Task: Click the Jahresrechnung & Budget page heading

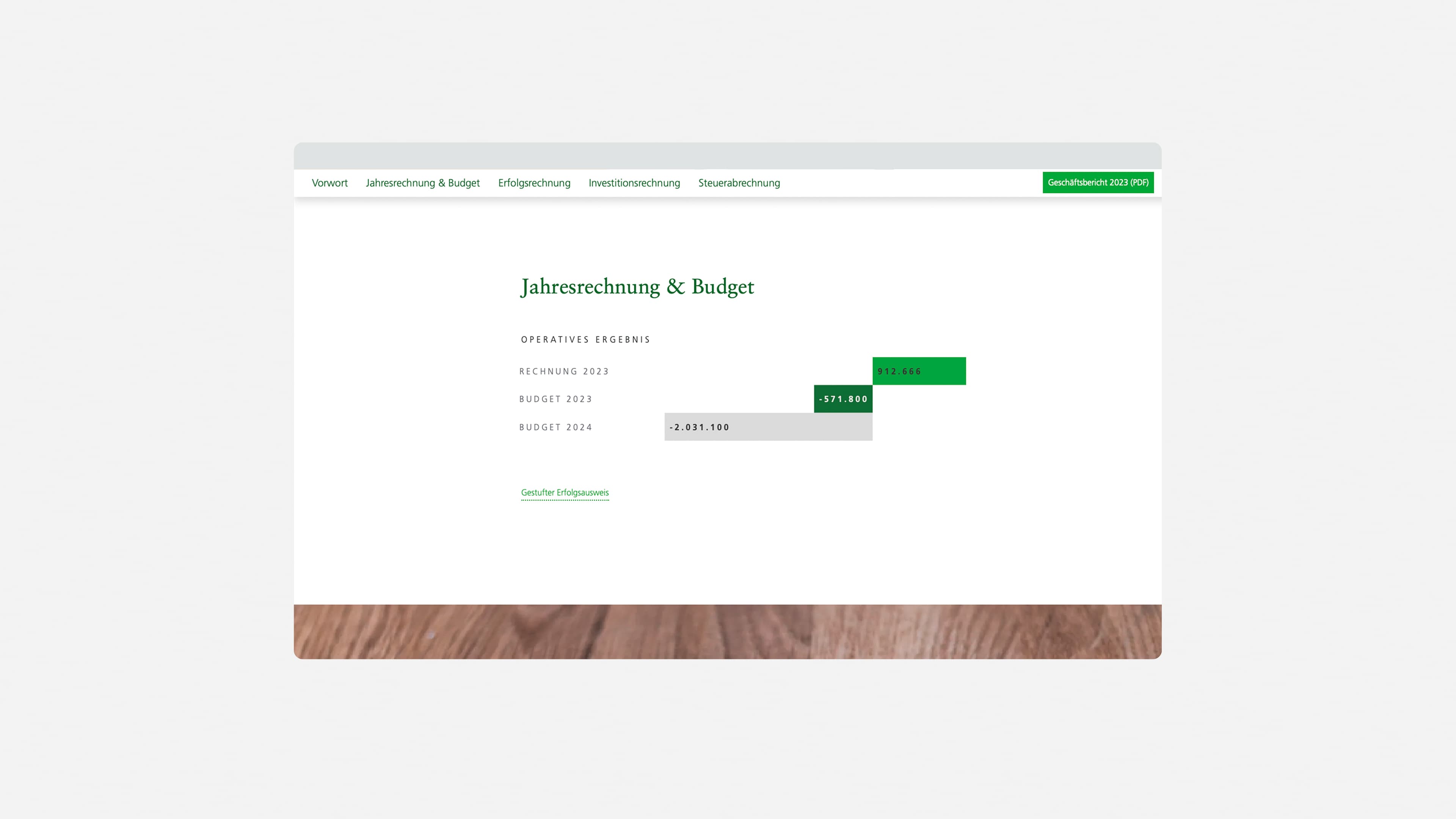Action: [x=637, y=287]
